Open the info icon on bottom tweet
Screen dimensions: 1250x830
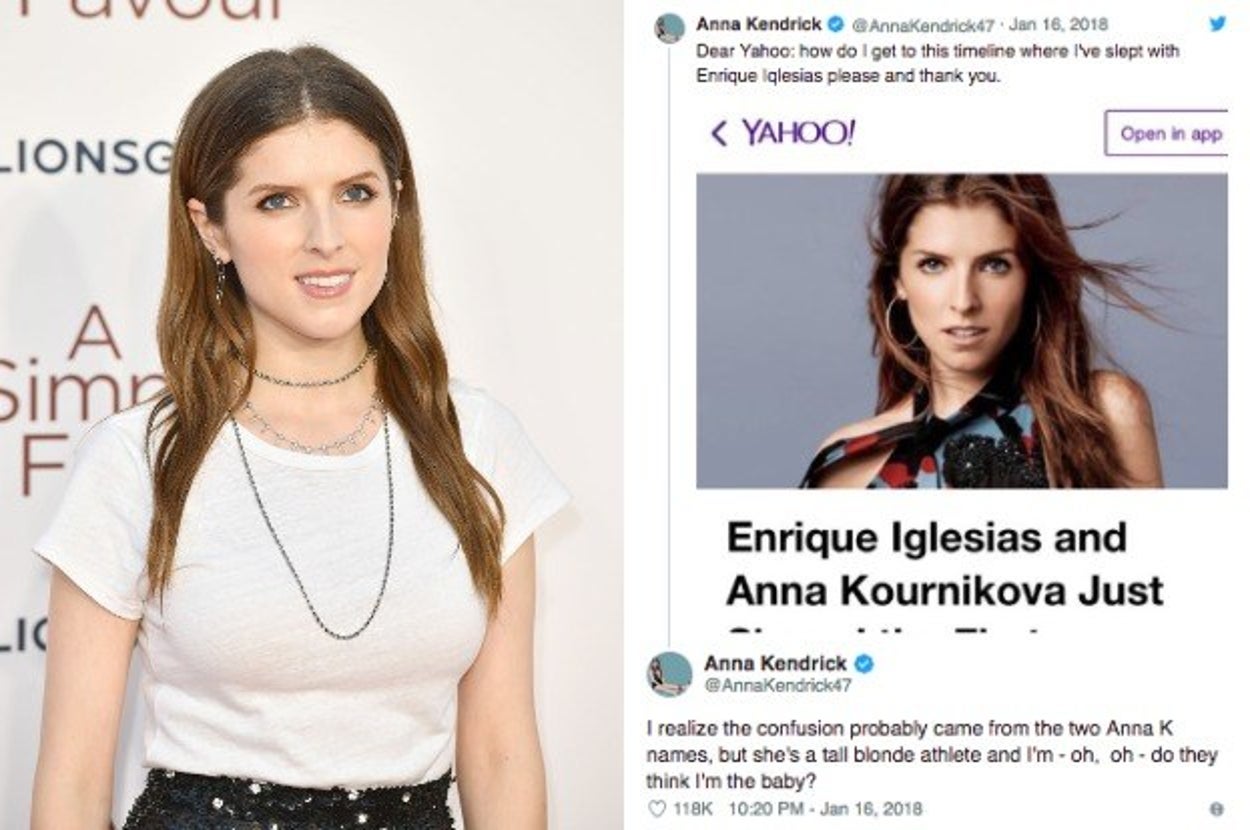(x=1216, y=808)
